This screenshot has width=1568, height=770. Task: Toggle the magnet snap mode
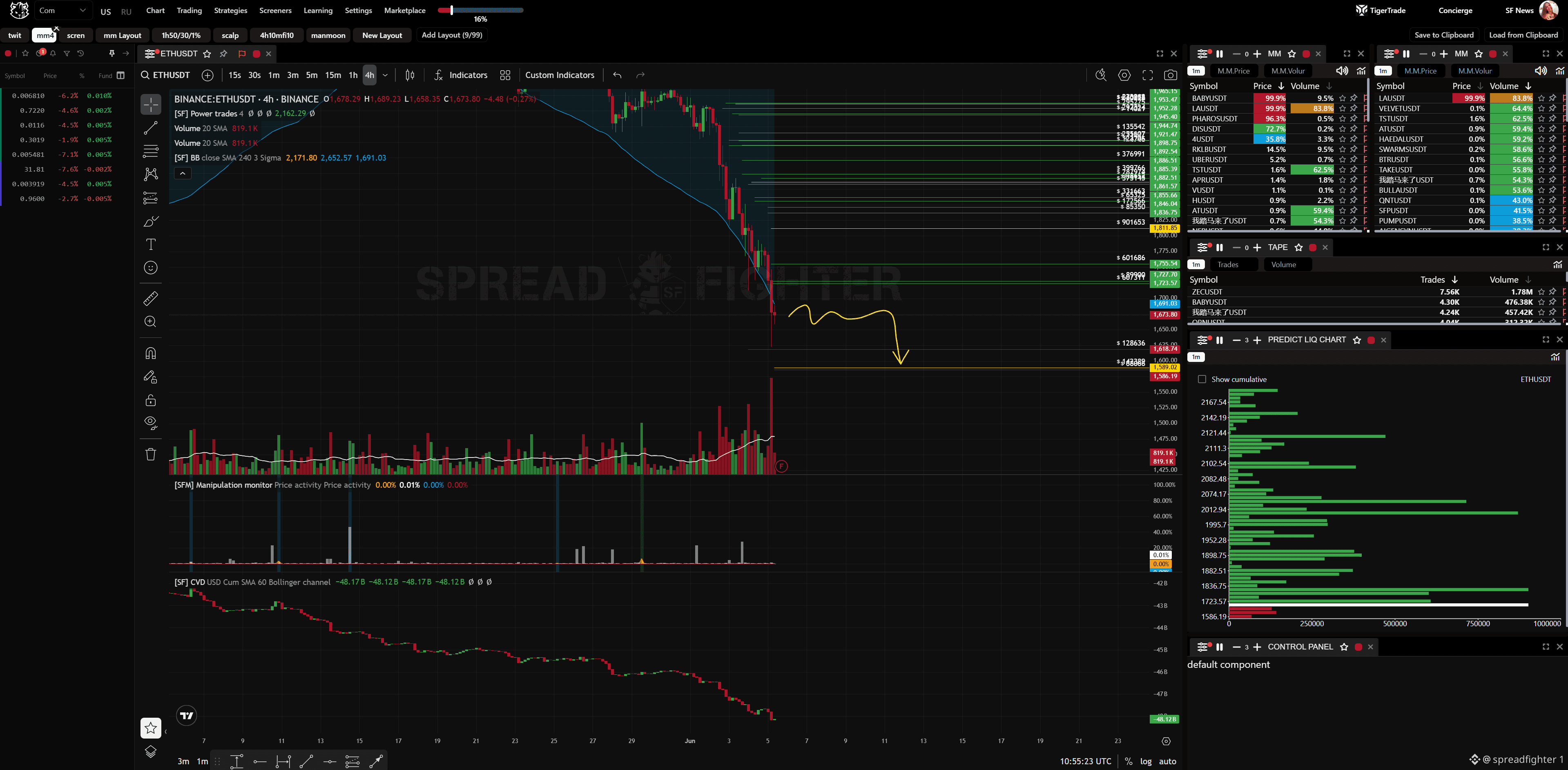pyautogui.click(x=150, y=353)
